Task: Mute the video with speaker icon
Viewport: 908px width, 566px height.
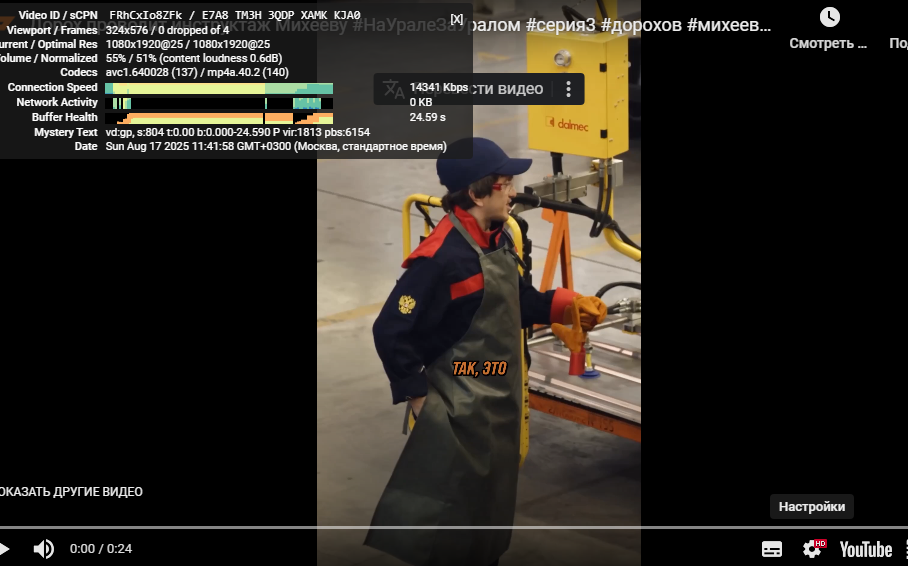Action: click(43, 549)
